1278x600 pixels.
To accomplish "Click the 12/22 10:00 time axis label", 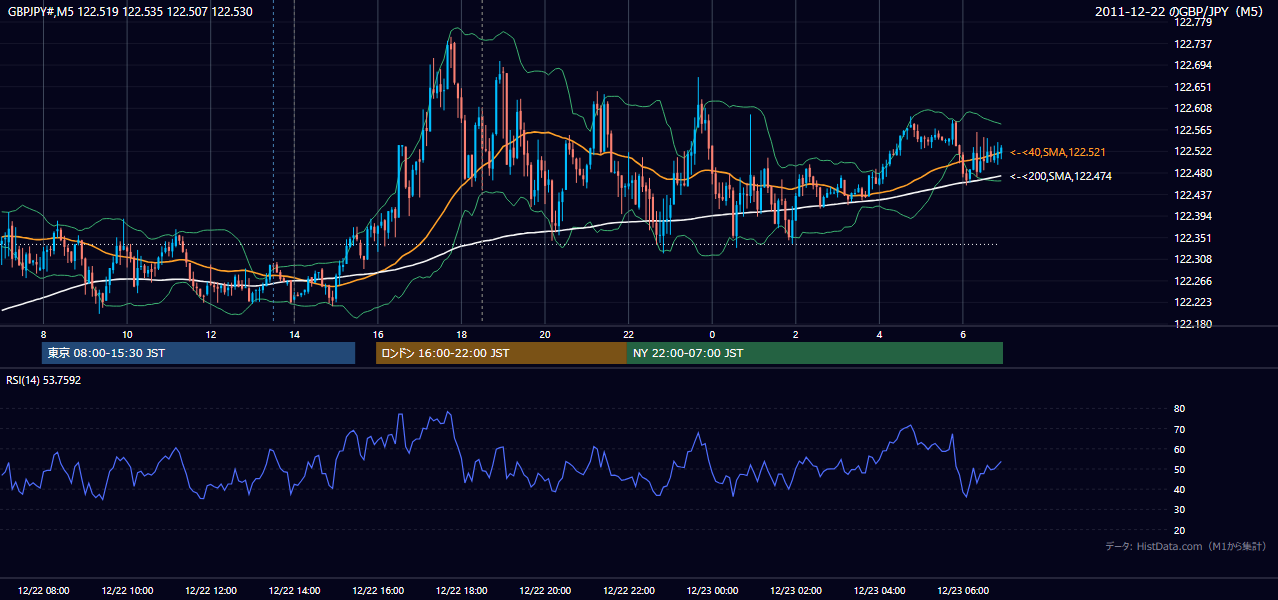I will 127,591.
